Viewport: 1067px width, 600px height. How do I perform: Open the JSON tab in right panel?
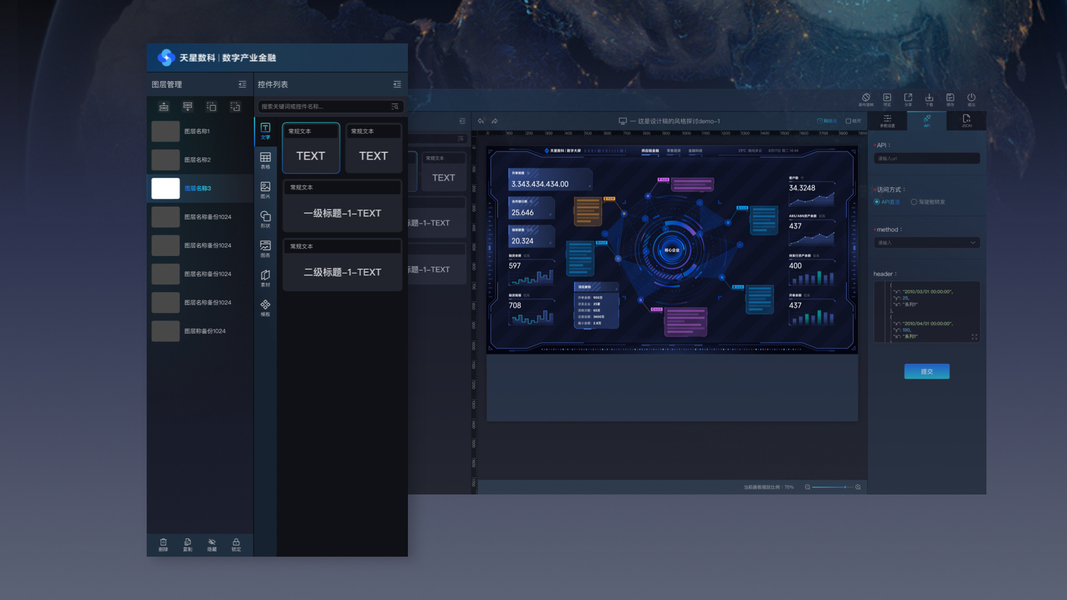tap(966, 120)
